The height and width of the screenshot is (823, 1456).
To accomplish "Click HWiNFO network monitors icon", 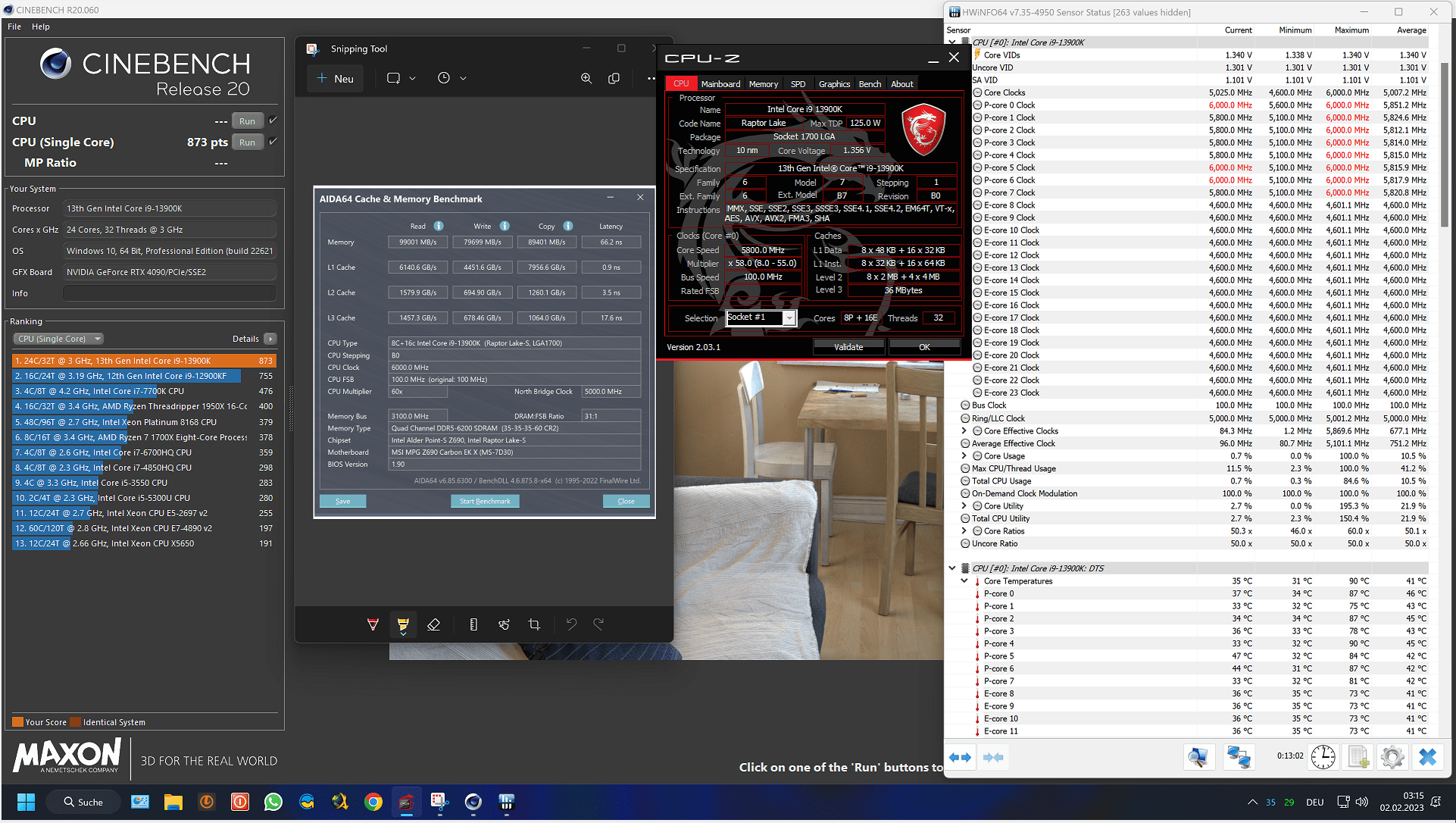I will [1239, 757].
